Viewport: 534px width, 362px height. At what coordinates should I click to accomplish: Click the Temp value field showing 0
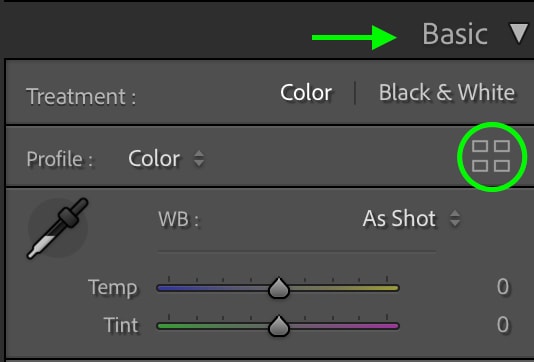pyautogui.click(x=502, y=287)
